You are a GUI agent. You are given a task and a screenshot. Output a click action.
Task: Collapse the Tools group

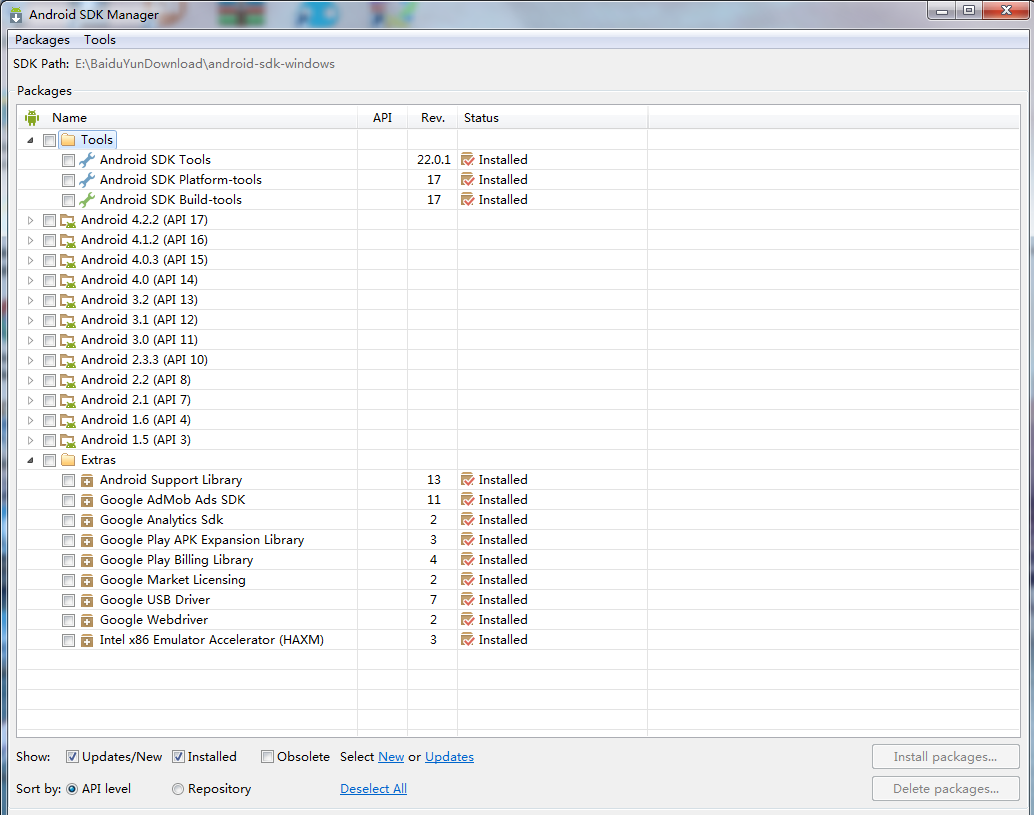tap(30, 140)
